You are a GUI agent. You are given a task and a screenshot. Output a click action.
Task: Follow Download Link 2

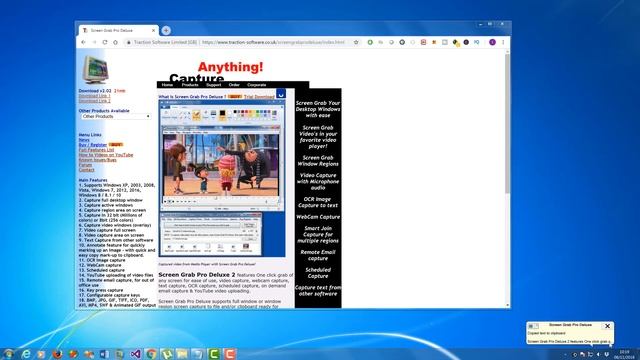coord(94,101)
